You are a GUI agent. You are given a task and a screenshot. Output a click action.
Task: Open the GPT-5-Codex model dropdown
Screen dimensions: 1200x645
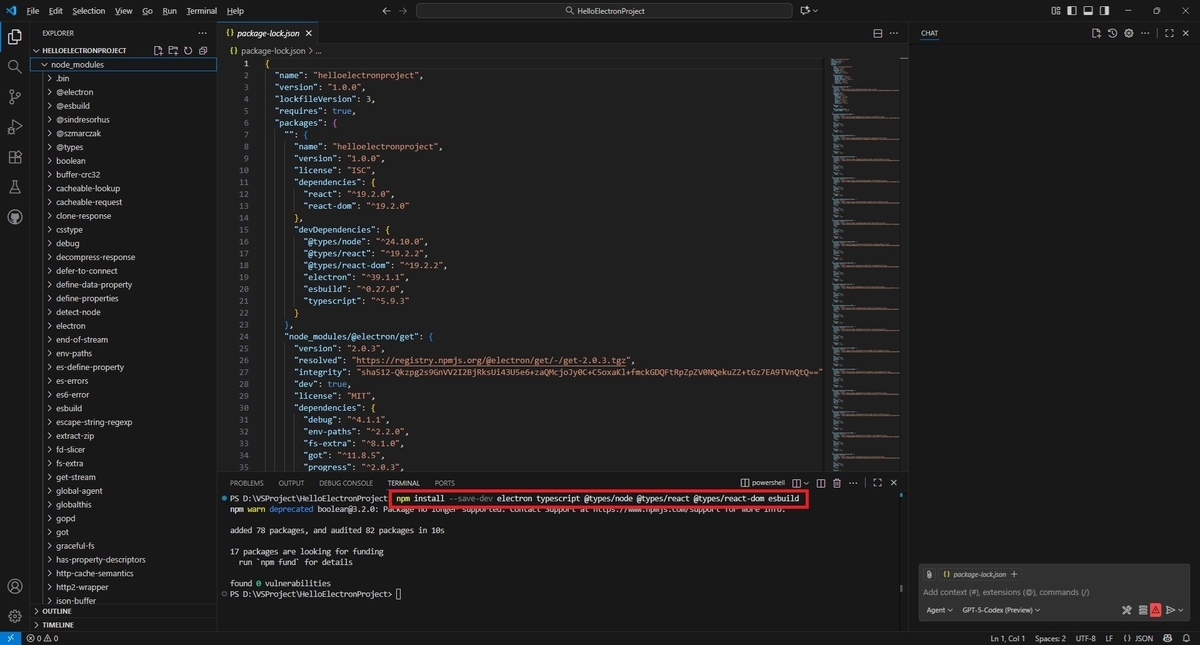coord(1000,610)
